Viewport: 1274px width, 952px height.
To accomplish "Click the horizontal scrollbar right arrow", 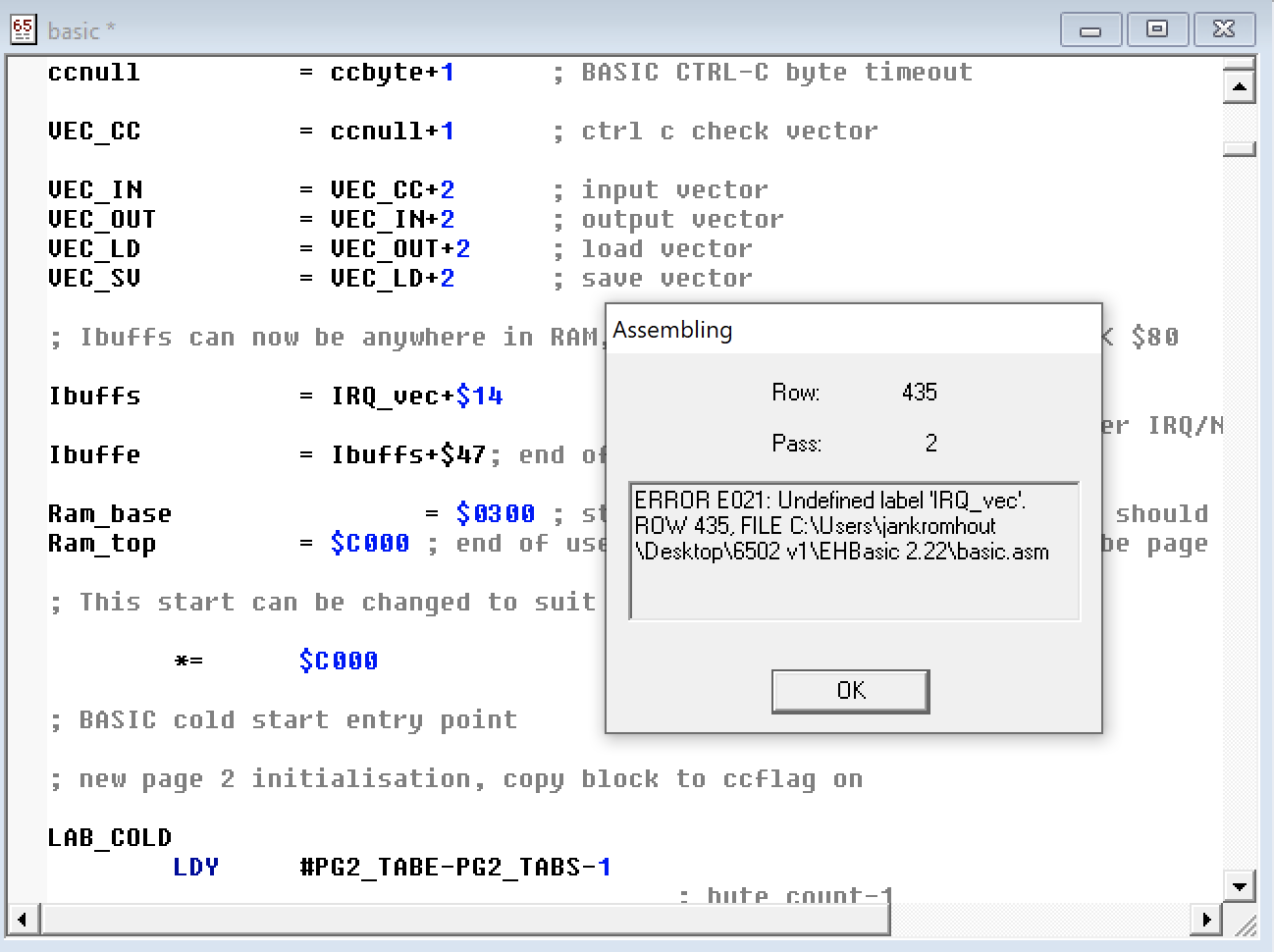I will tap(1206, 921).
